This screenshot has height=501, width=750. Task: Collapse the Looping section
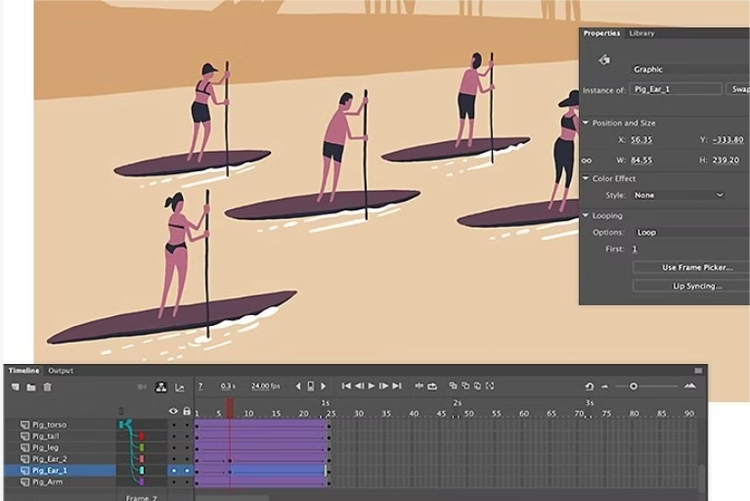(x=586, y=215)
